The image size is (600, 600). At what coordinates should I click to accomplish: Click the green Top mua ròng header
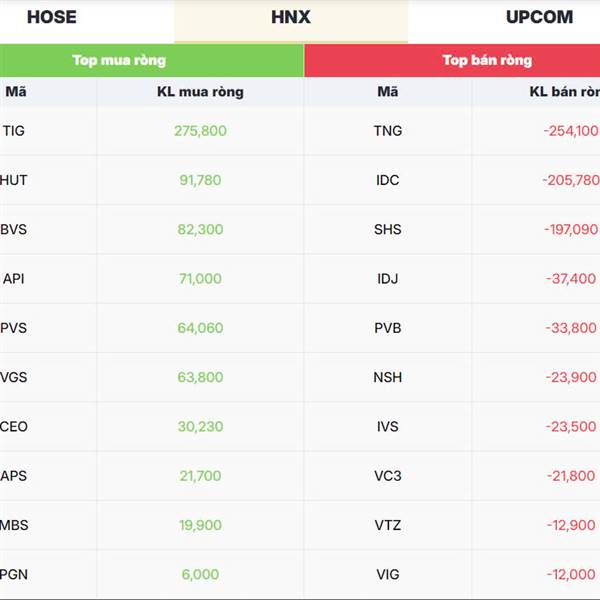152,60
